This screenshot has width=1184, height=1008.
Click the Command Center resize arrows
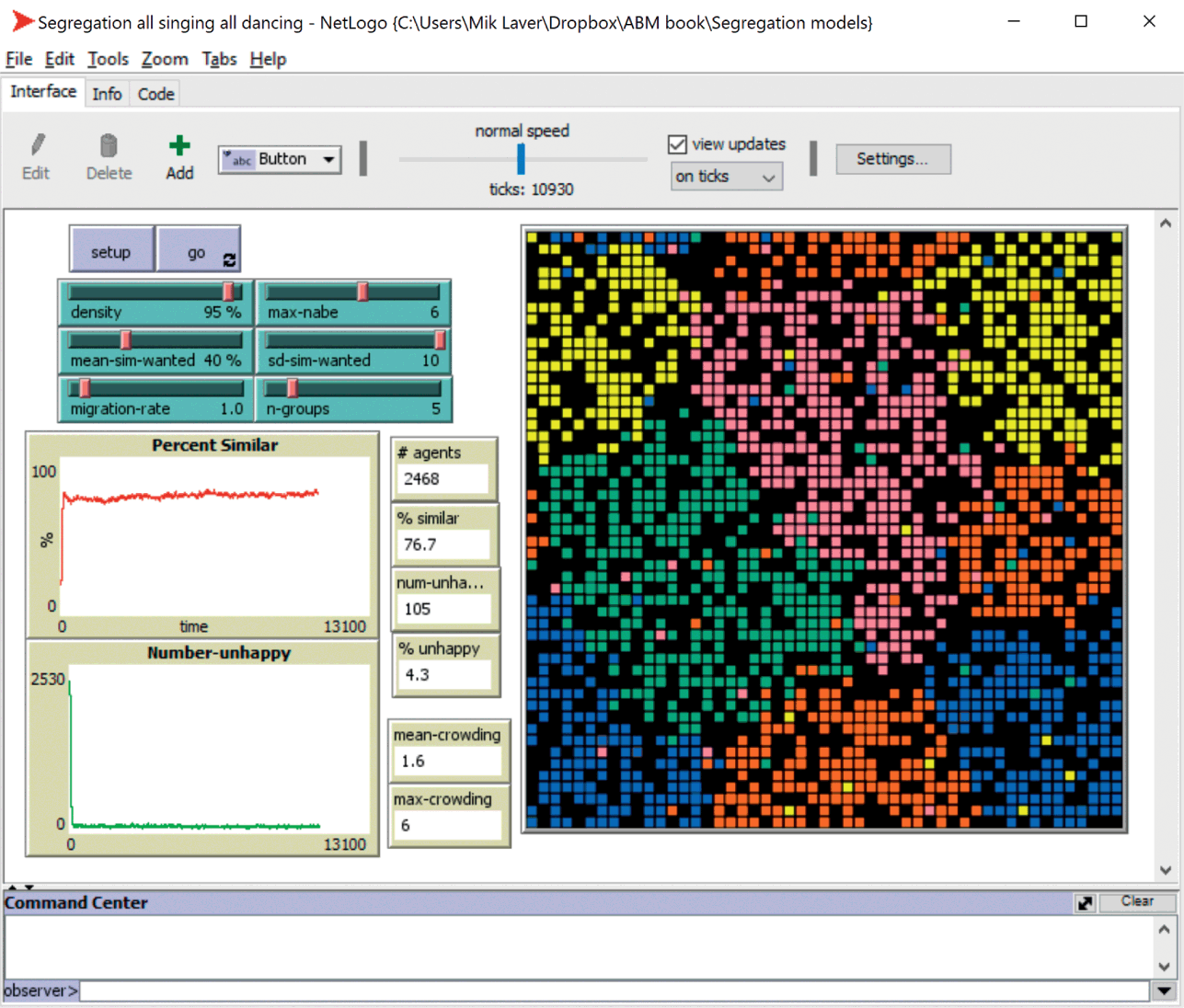pyautogui.click(x=20, y=887)
